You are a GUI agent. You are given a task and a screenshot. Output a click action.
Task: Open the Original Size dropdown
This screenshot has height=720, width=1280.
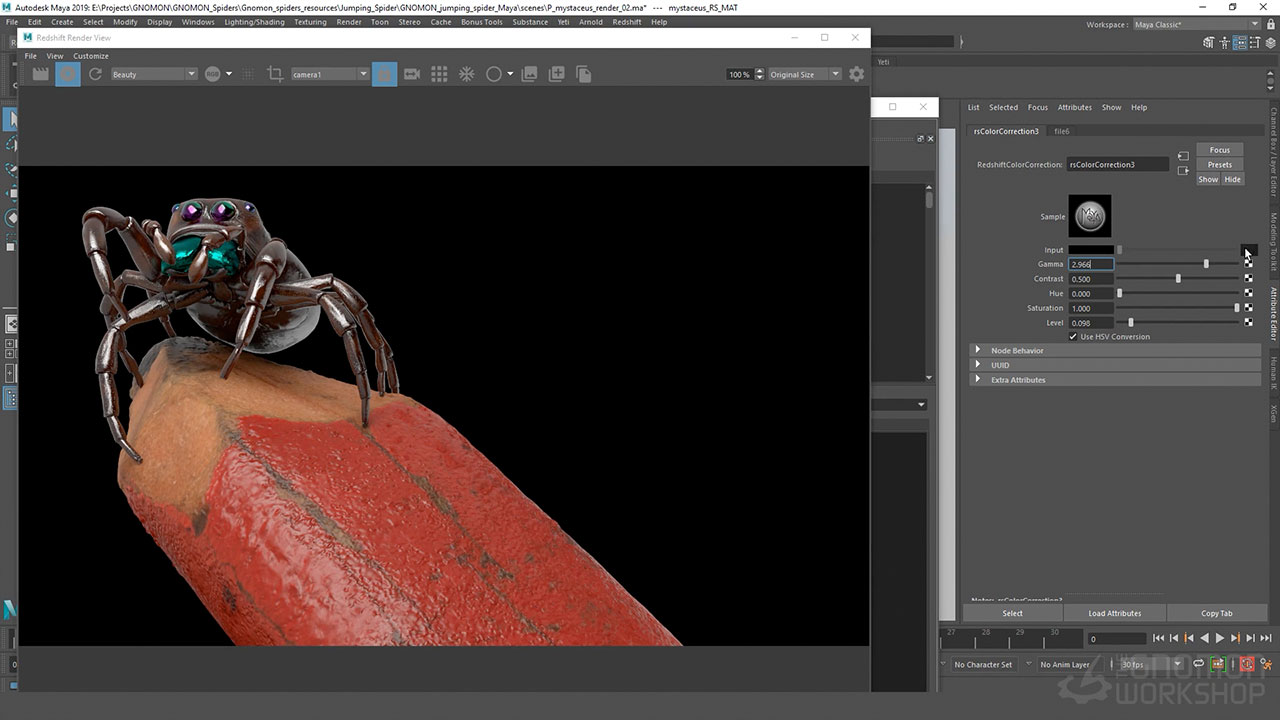click(805, 74)
